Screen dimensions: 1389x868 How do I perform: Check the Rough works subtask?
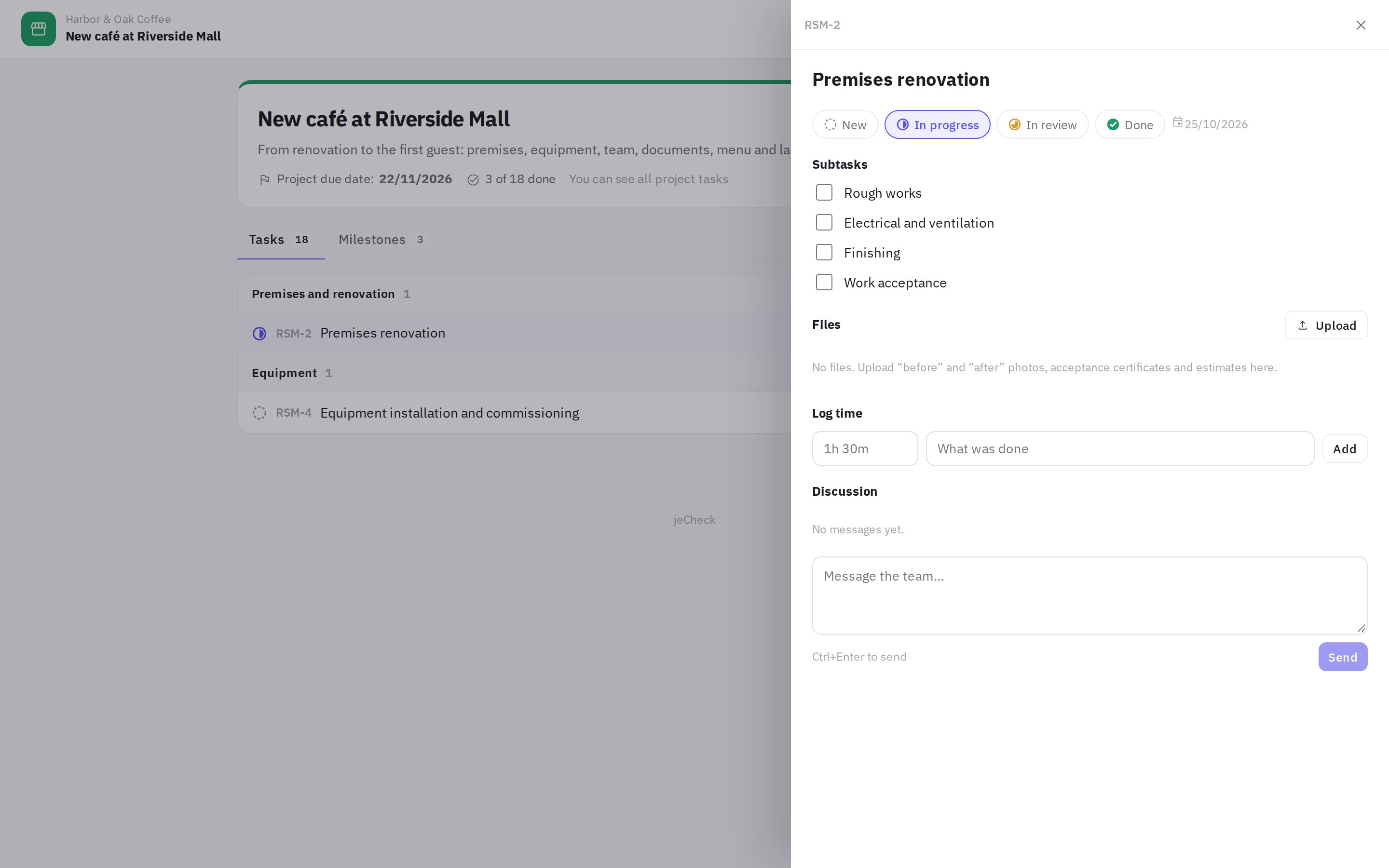coord(824,193)
